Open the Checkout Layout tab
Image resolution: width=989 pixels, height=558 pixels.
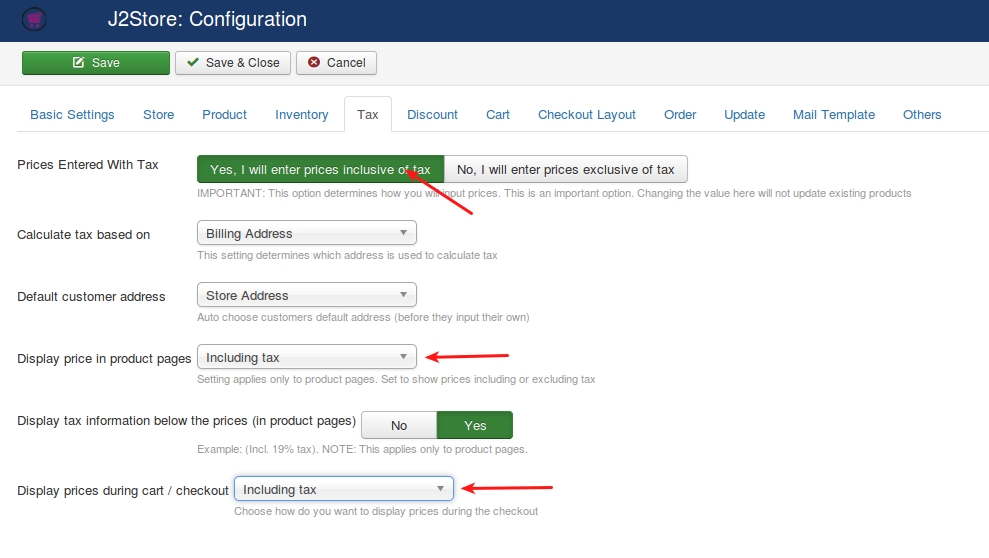587,115
